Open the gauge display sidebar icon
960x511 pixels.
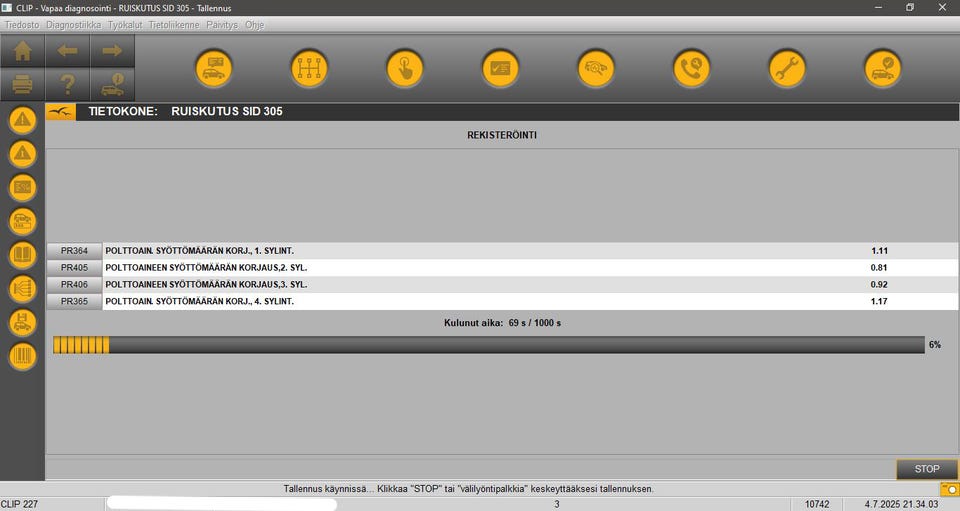click(23, 187)
